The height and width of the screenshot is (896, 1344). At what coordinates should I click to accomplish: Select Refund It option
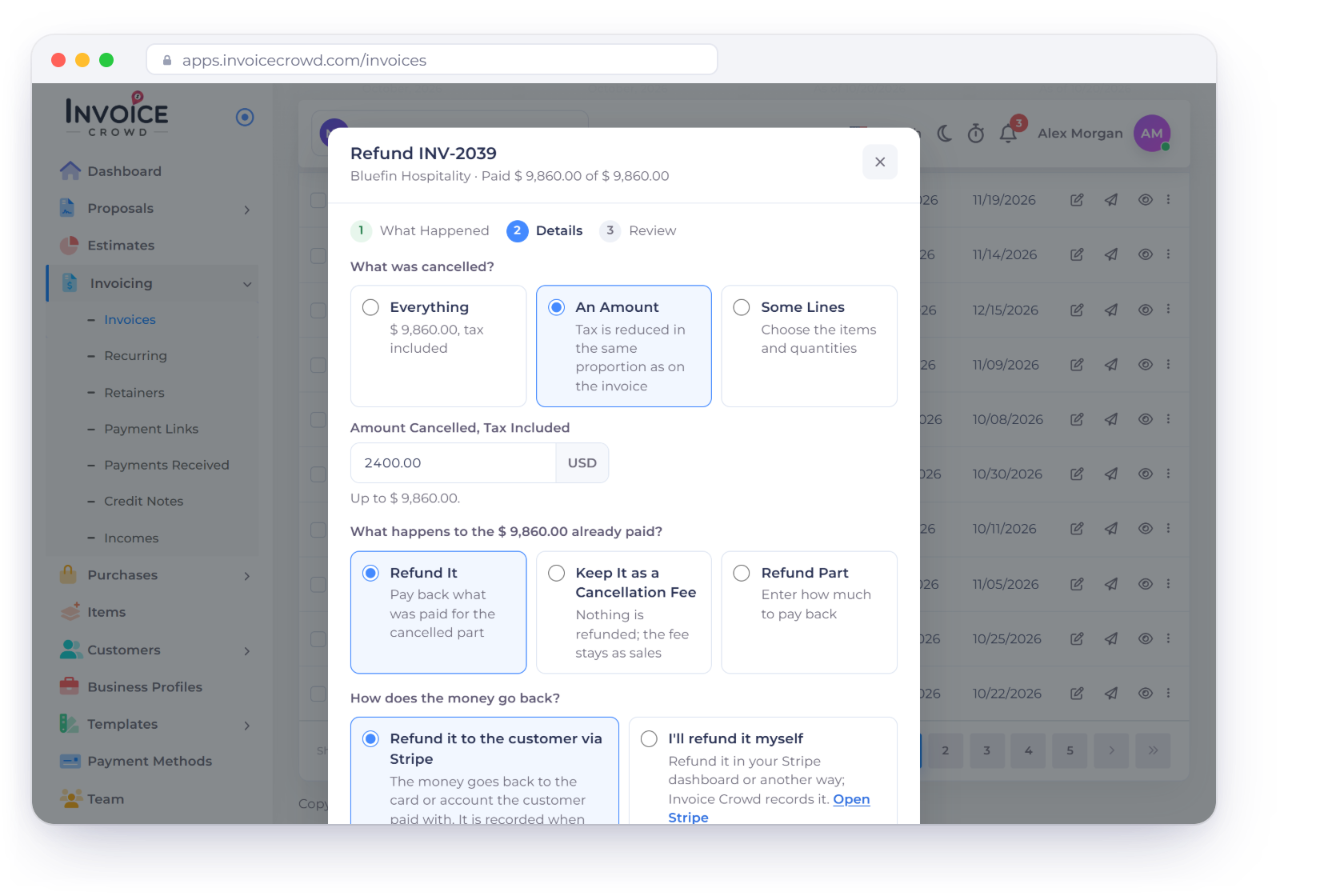438,613
